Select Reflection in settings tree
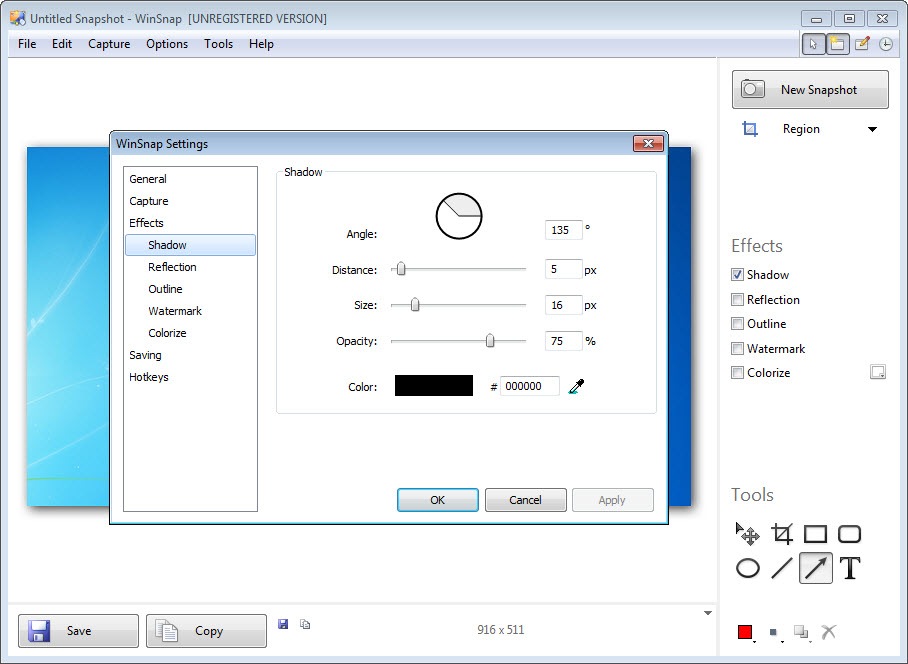908x664 pixels. point(172,267)
